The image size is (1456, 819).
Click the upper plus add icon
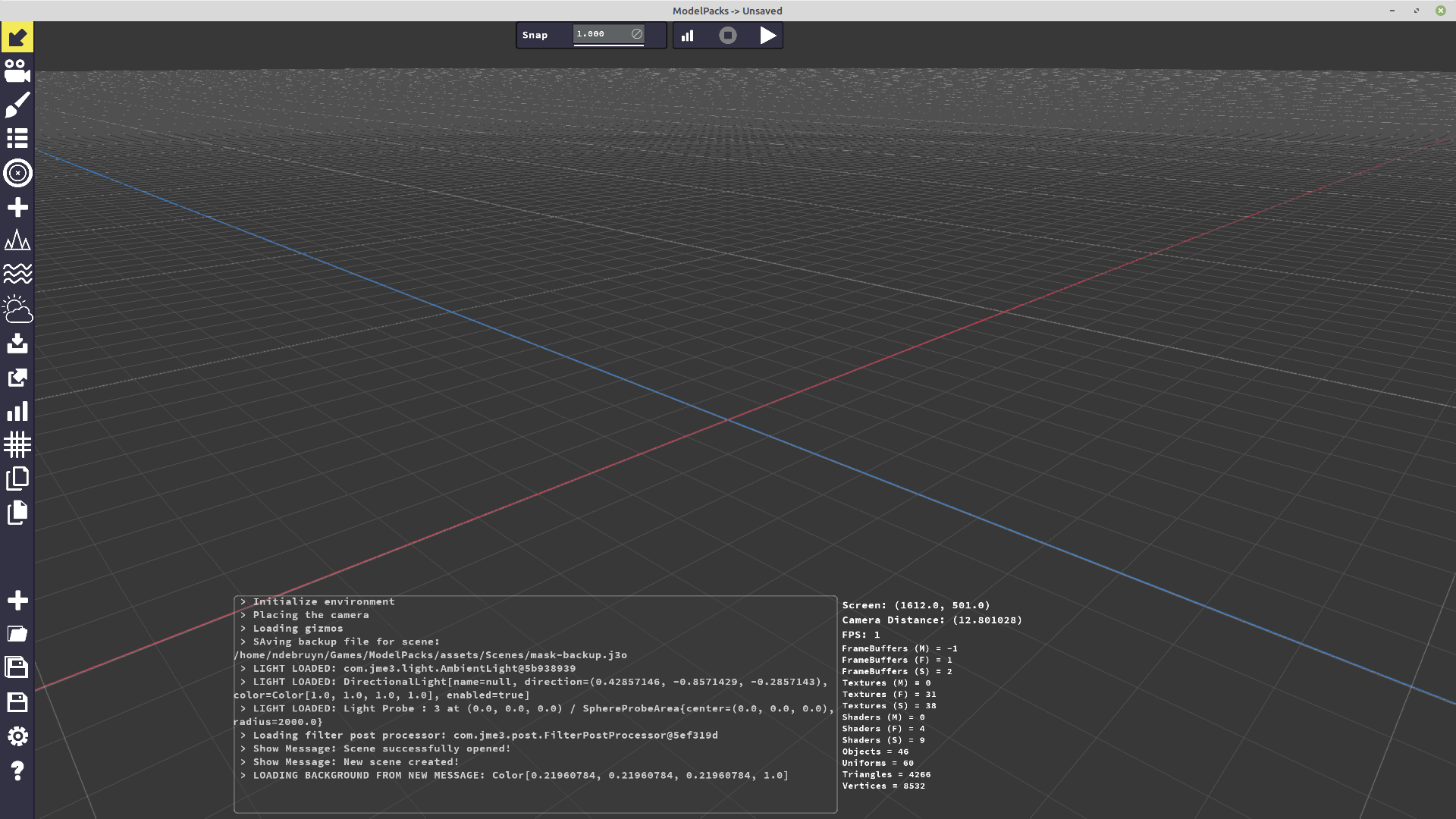17,207
